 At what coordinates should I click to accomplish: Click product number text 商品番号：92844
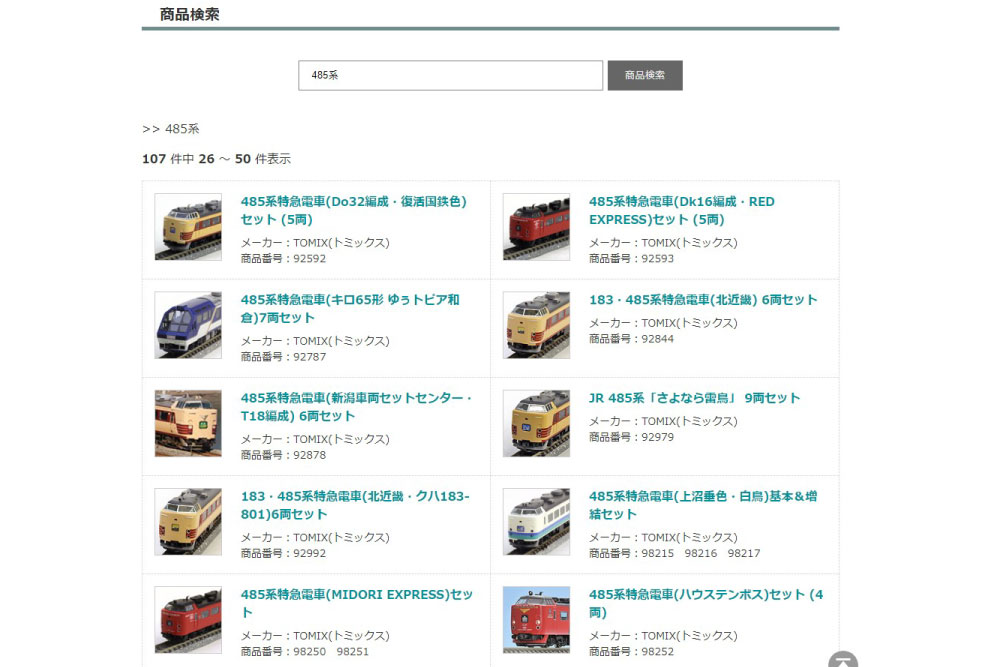631,339
